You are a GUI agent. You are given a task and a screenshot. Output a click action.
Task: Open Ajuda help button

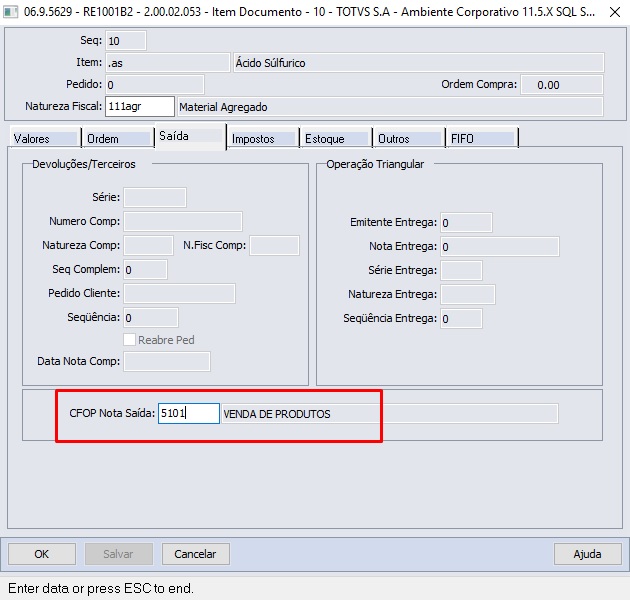587,554
